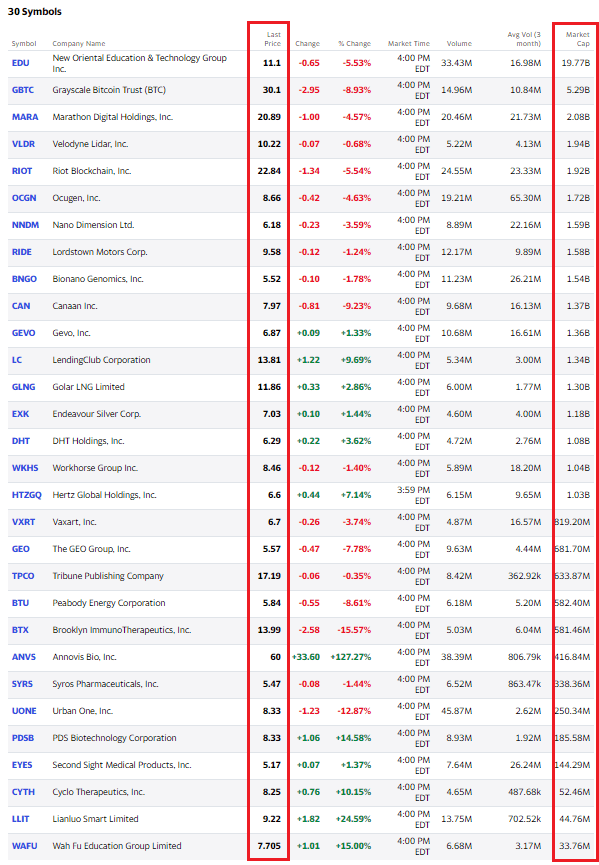The height and width of the screenshot is (865, 599).
Task: Click the '+24.59%' percent change value
Action: pyautogui.click(x=354, y=820)
